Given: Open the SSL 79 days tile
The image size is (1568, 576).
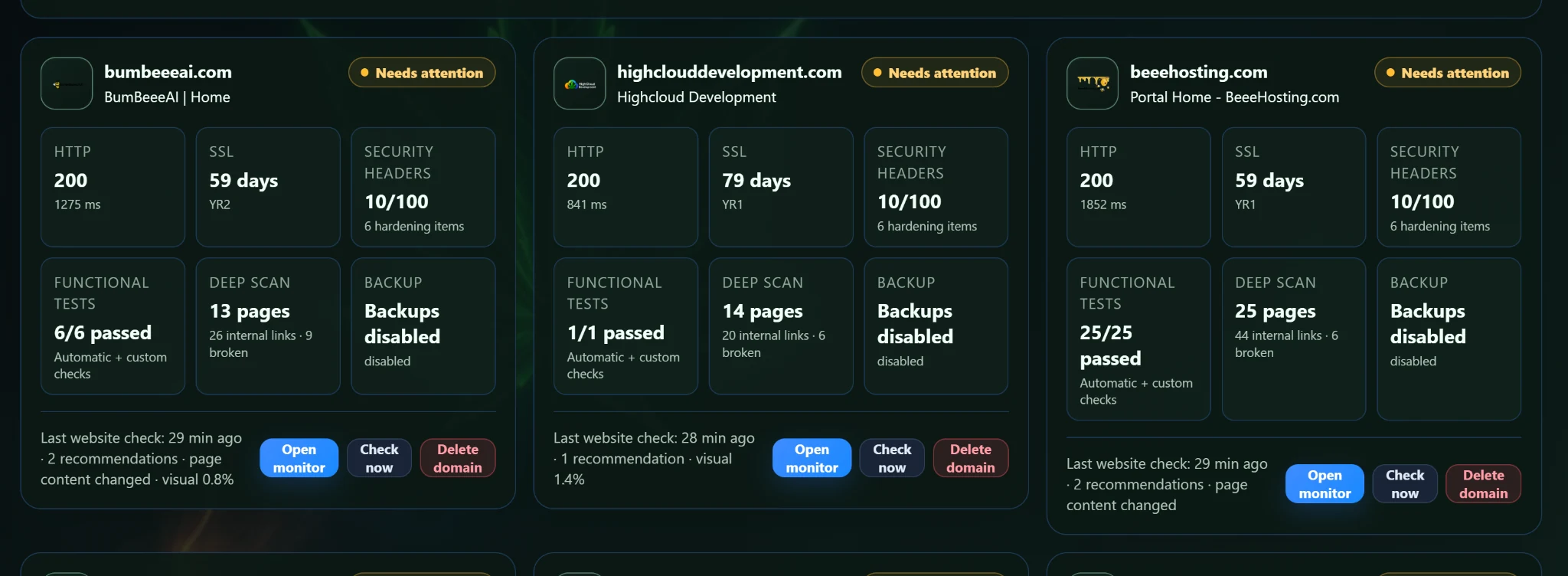Looking at the screenshot, I should click(781, 187).
